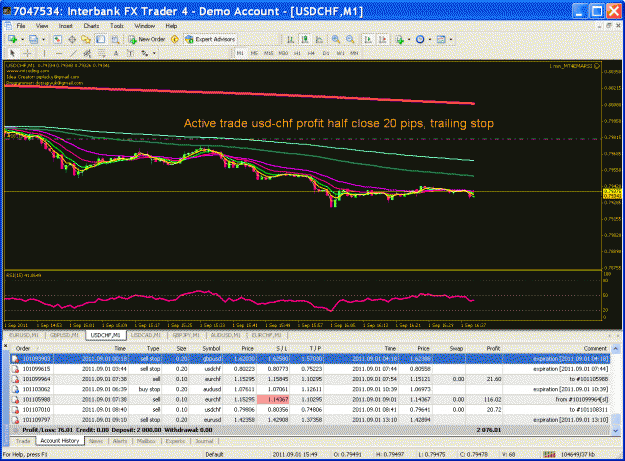This screenshot has width=625, height=461.
Task: Select the text tool
Action: pos(116,53)
